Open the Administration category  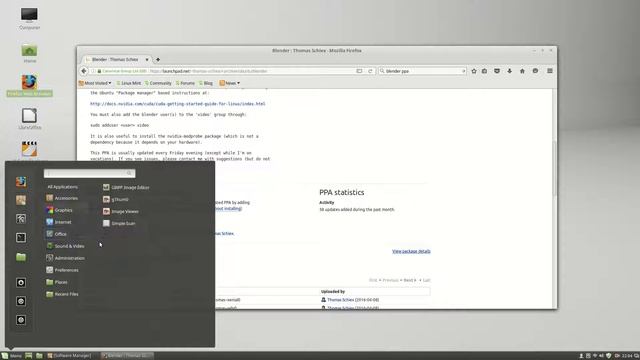tap(66, 258)
